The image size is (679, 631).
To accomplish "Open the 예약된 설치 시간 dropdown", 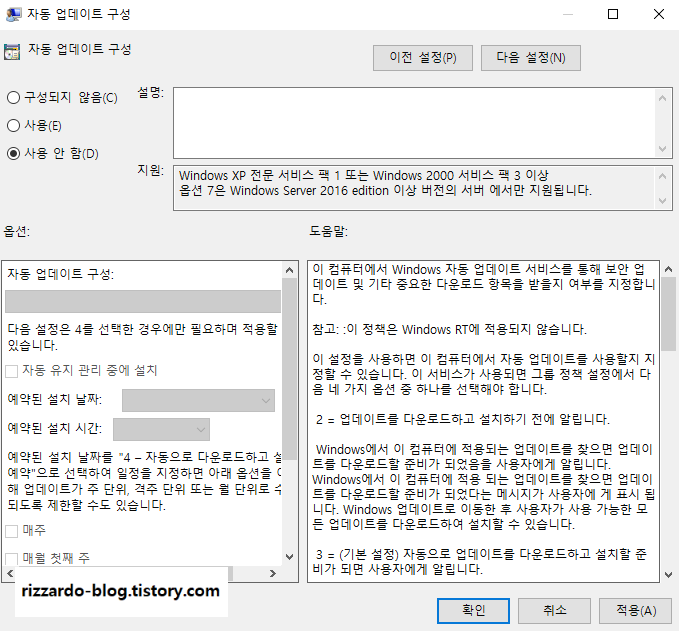I will coord(161,429).
